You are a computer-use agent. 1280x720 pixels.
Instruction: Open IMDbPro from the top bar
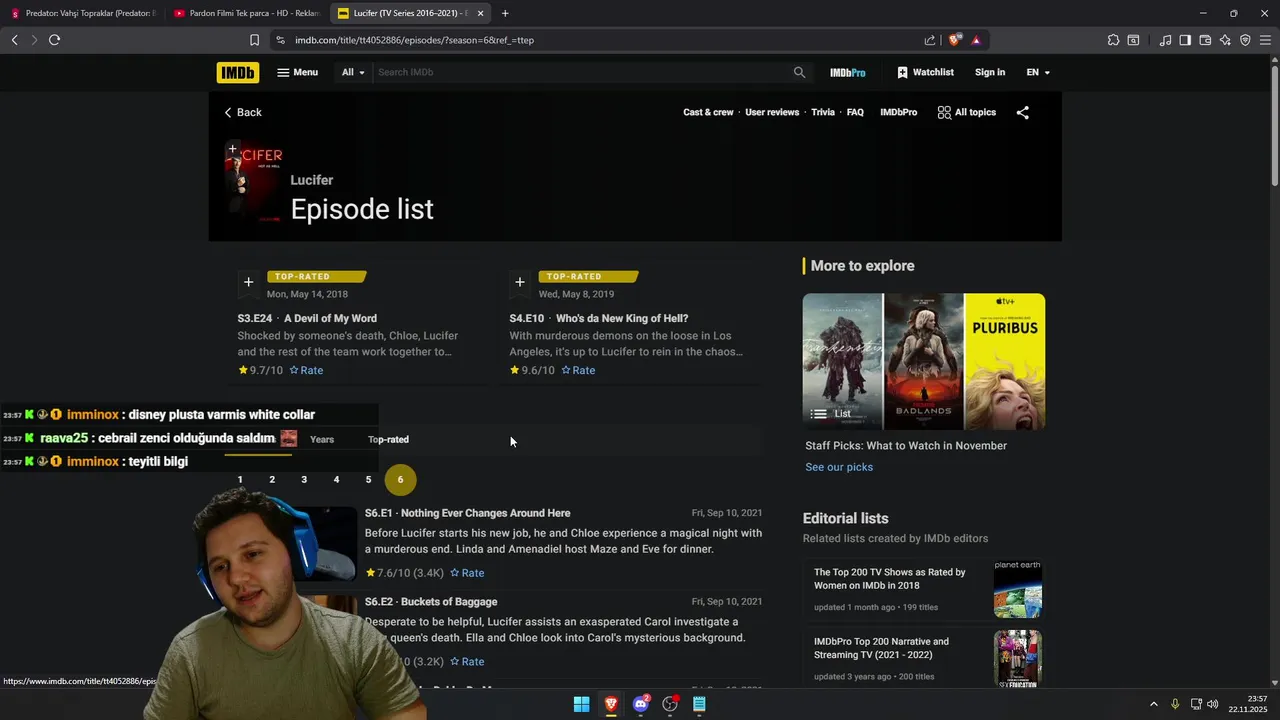pos(847,72)
